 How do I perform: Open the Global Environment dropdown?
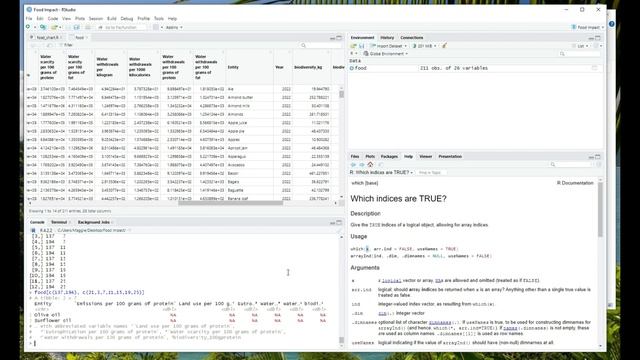coord(386,54)
